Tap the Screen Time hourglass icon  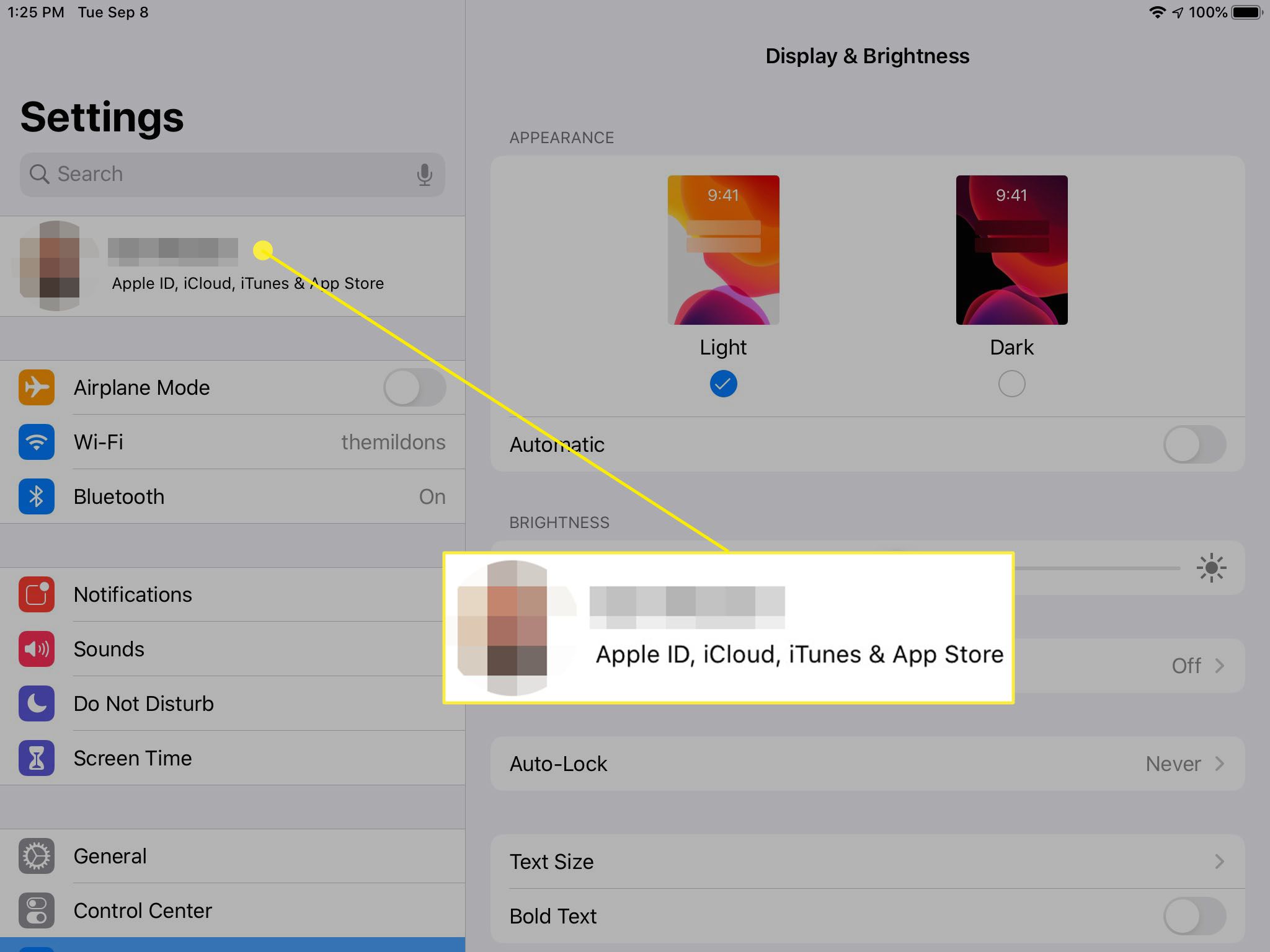[x=37, y=758]
